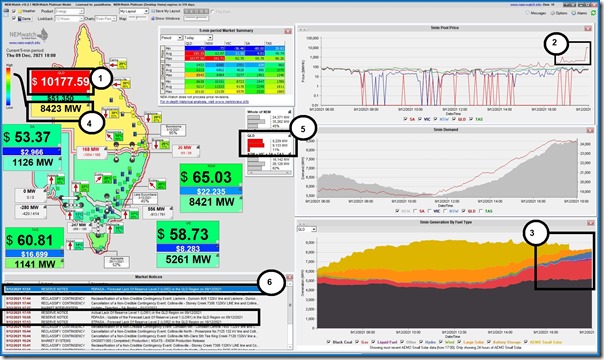Viewport: 604px width, 360px height.
Task: Toggle Battery Storage in the generation legend
Action: [489, 342]
